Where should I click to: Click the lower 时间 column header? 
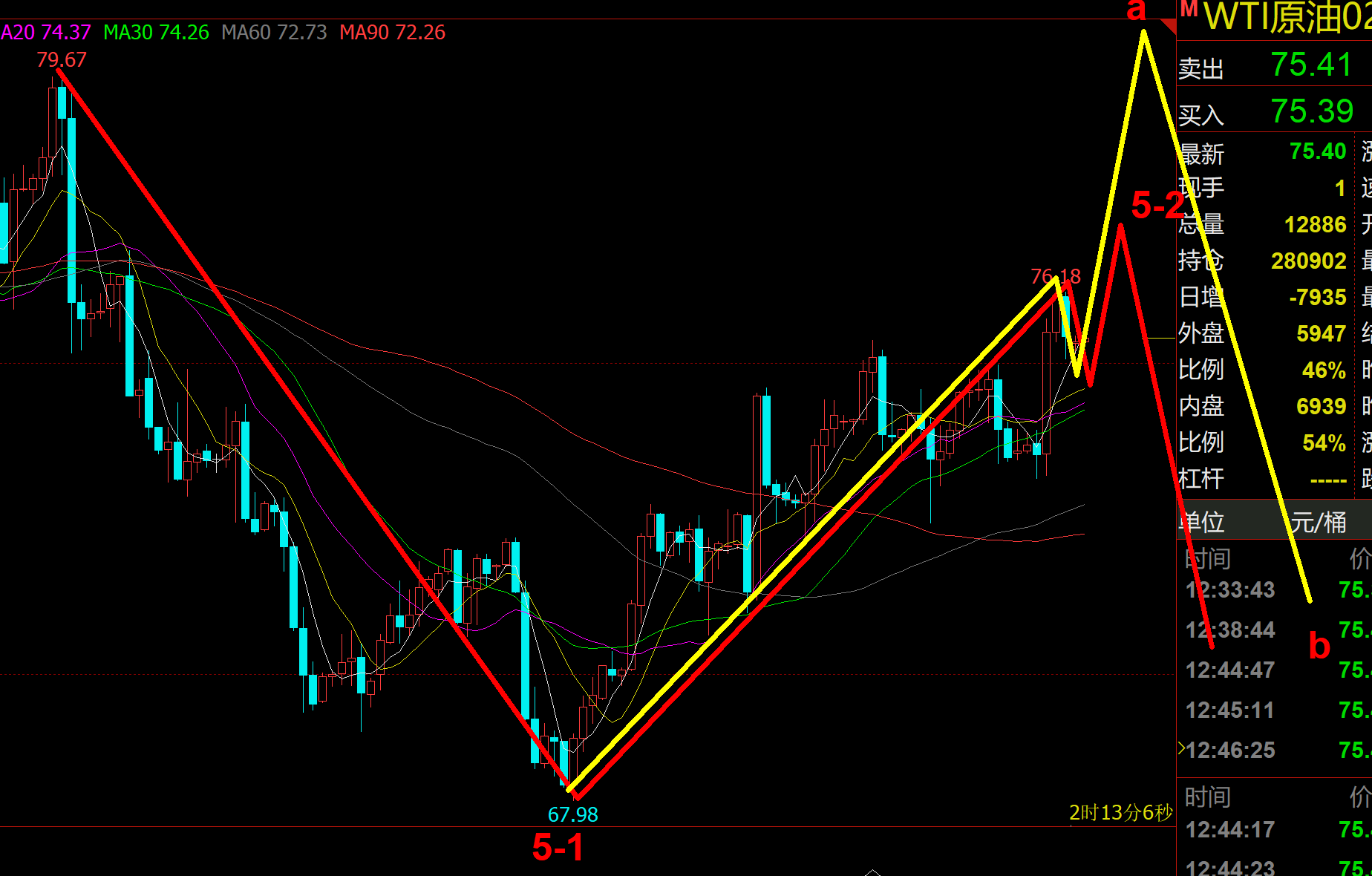point(1208,797)
